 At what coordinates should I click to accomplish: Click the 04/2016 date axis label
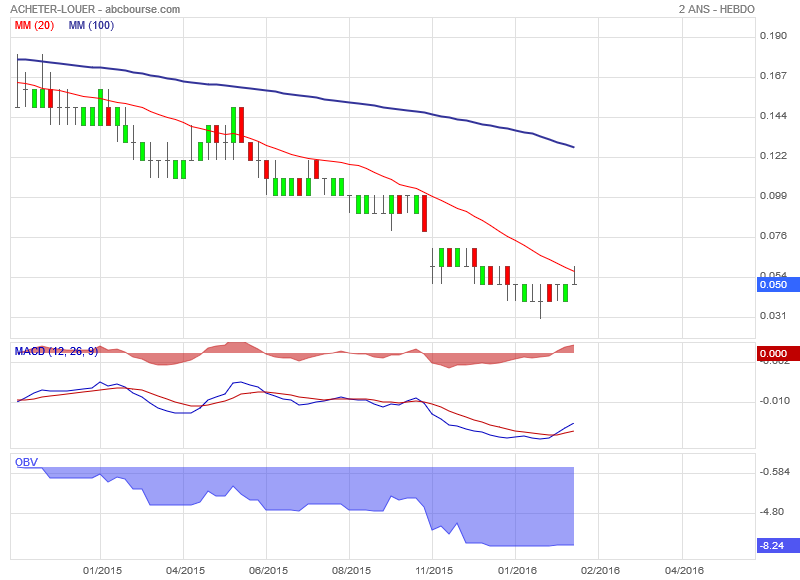tap(684, 570)
